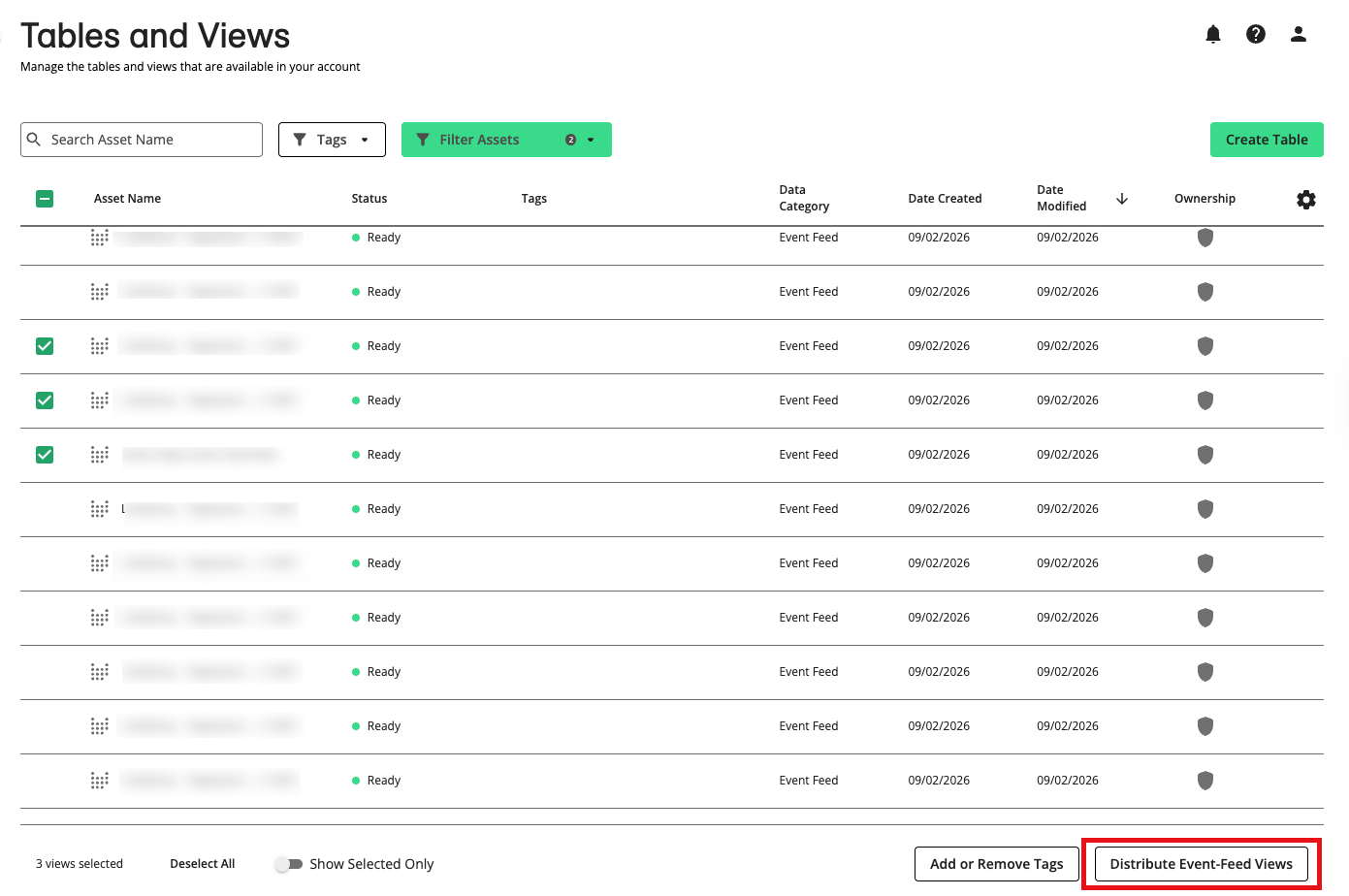Open the column settings gear icon
The height and width of the screenshot is (896, 1349).
[1305, 199]
